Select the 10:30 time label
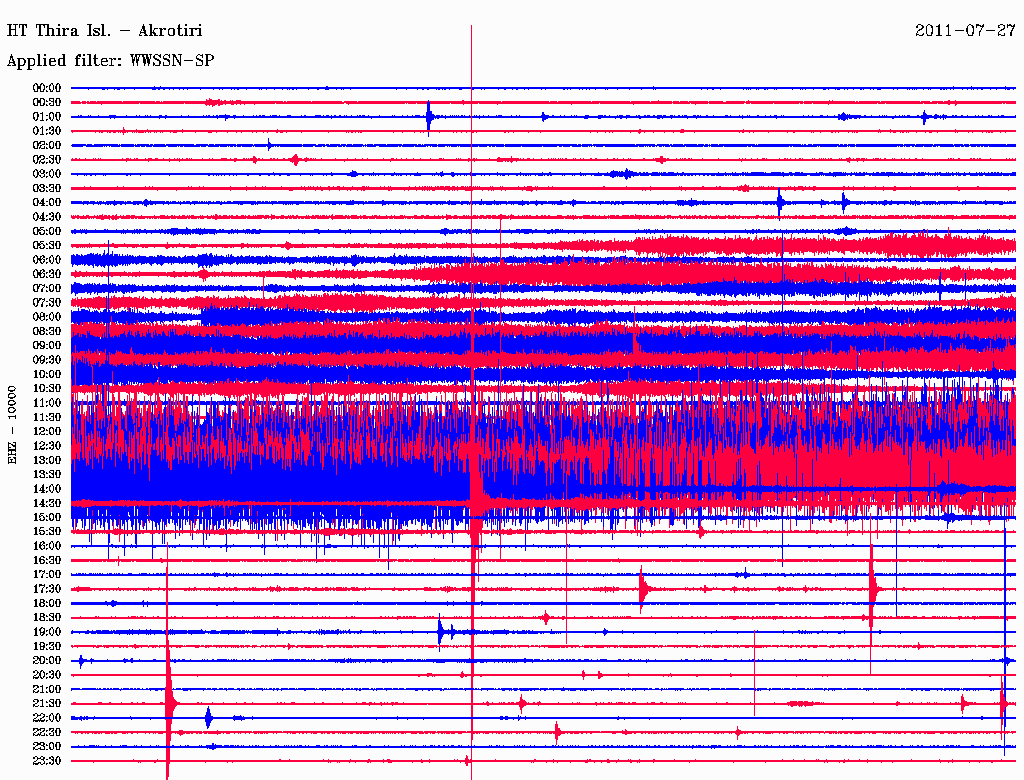 coord(47,389)
